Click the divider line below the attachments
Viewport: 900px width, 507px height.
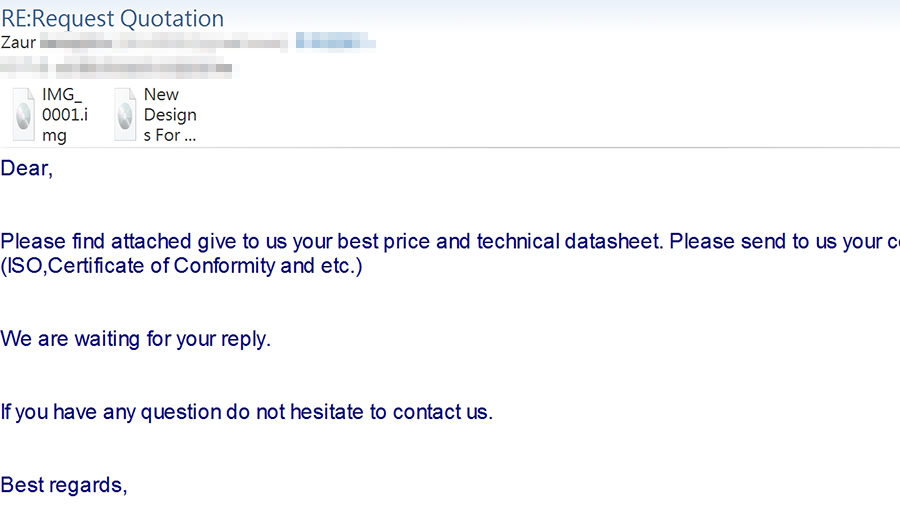click(450, 148)
